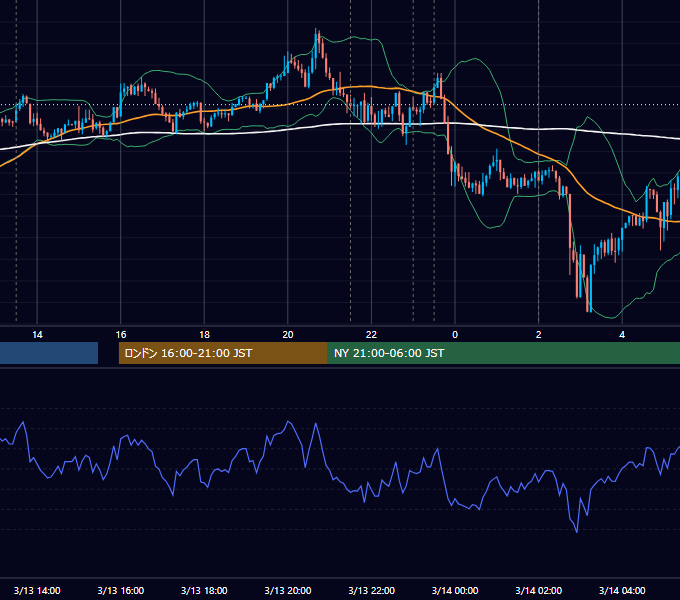Click the NY 21:00-06:00 JST session bar
This screenshot has width=680, height=600.
tap(504, 353)
